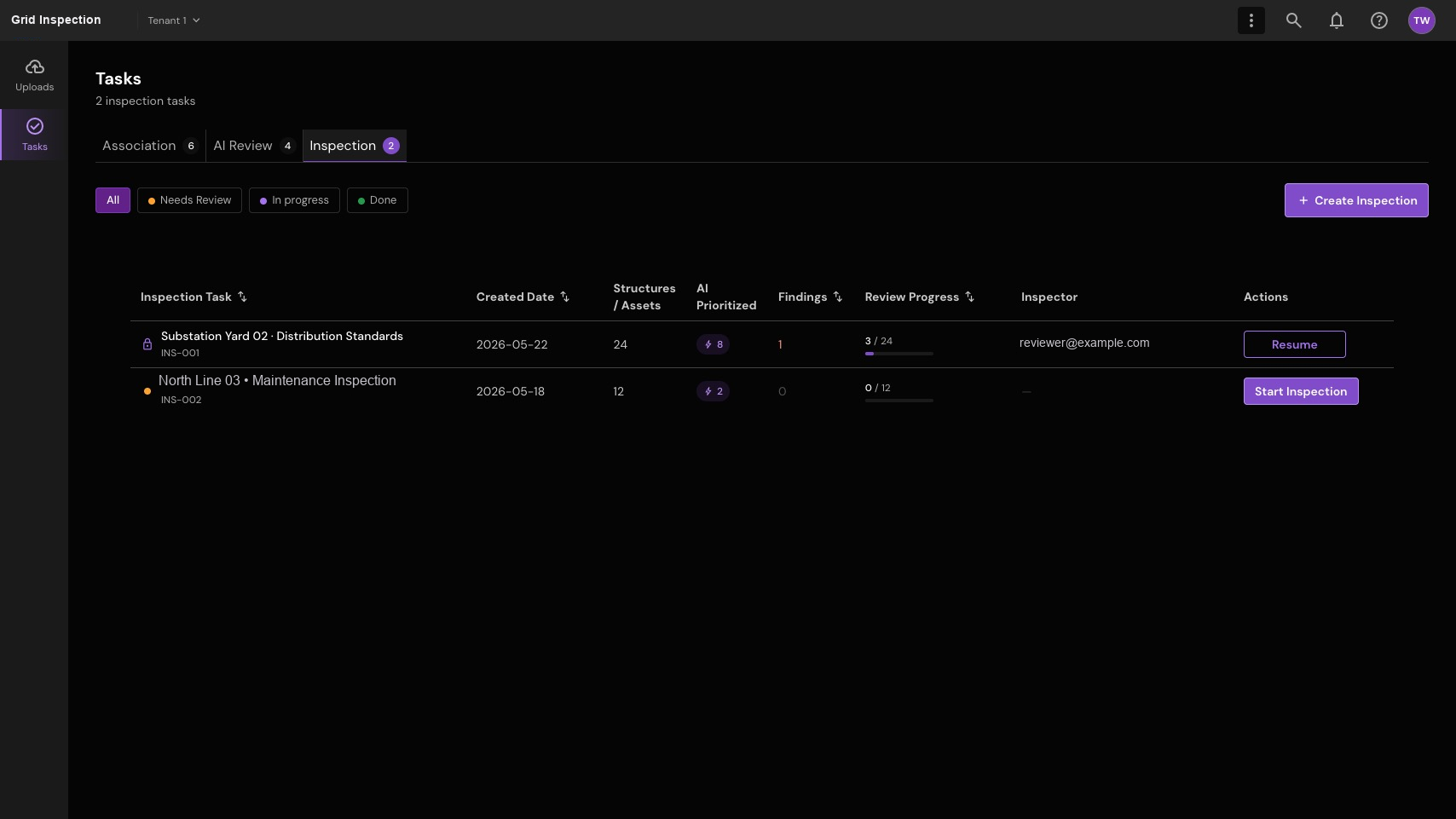Click the Create Inspection button
This screenshot has width=1456, height=819.
pos(1356,200)
